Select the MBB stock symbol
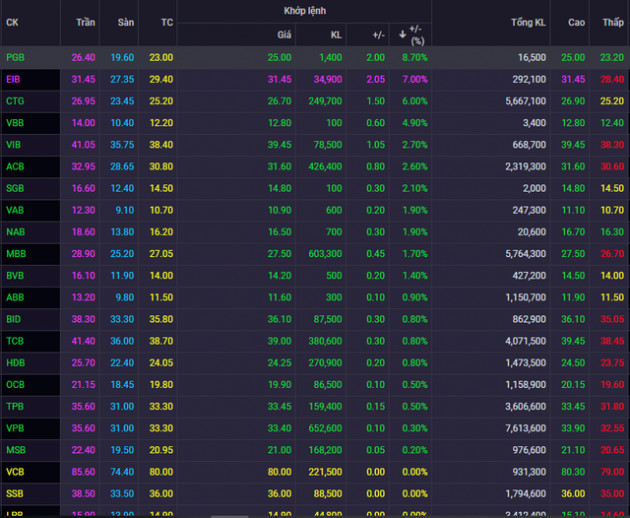Image resolution: width=630 pixels, height=518 pixels. (16, 254)
